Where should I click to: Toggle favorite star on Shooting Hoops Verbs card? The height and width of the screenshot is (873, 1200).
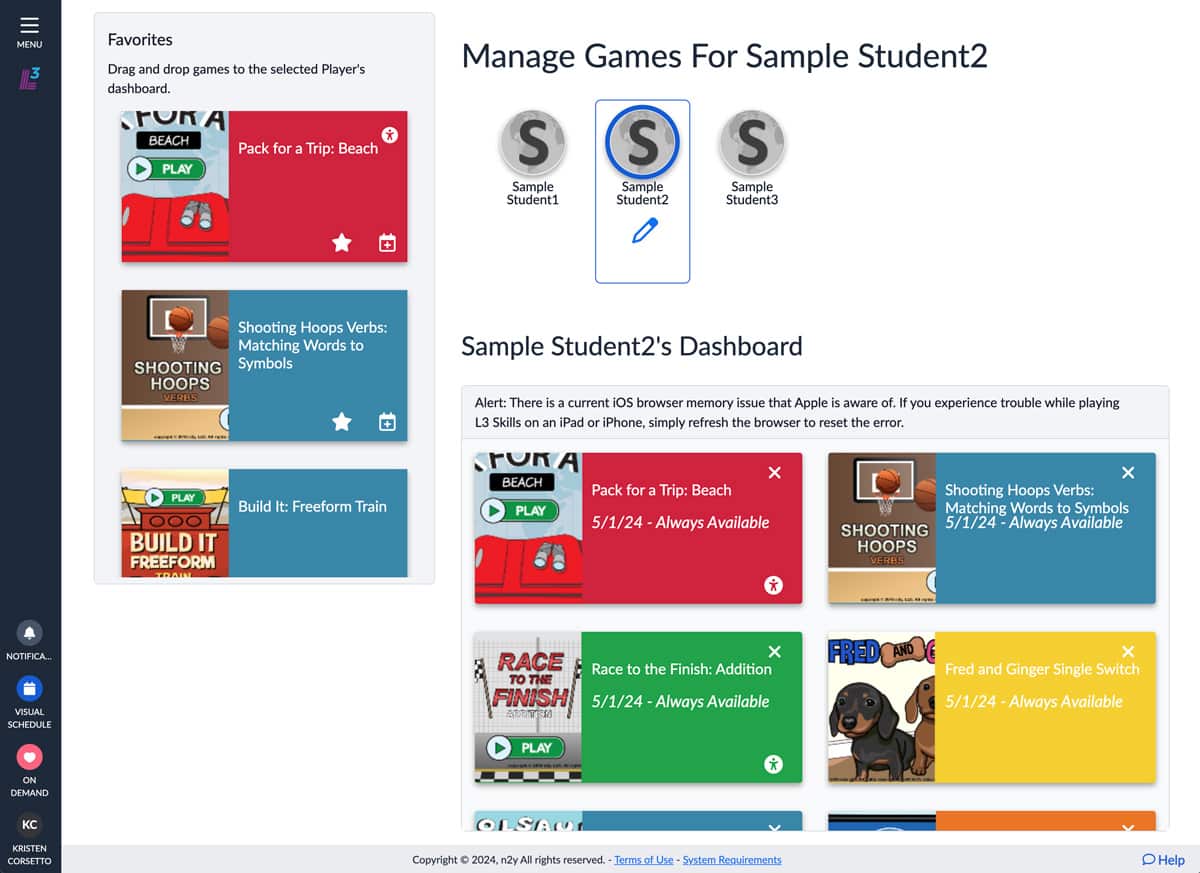pyautogui.click(x=342, y=422)
